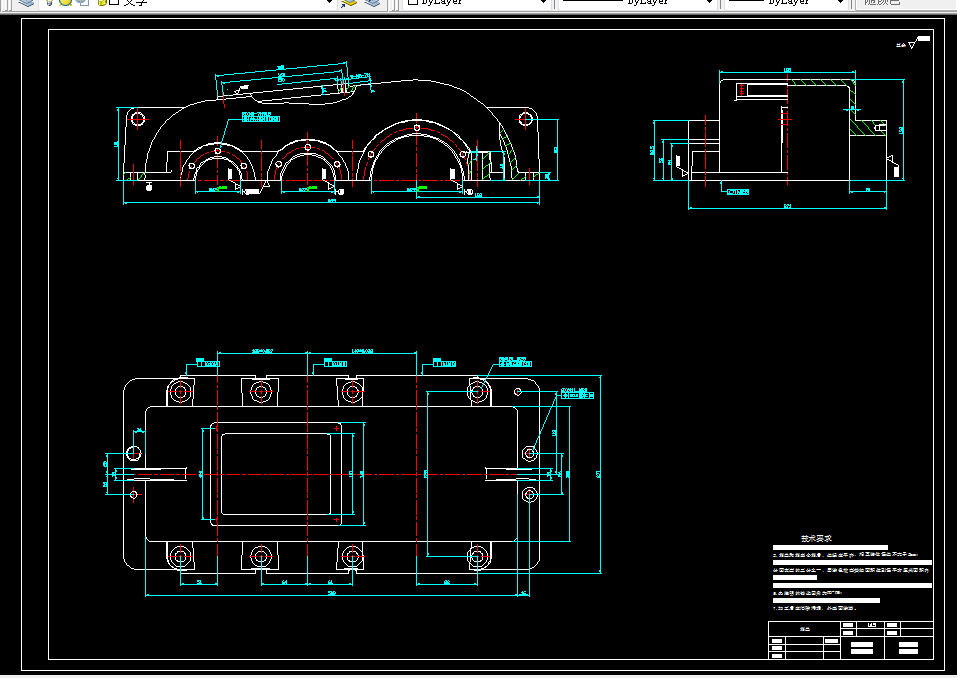Open the lineweight ByLayer dropdown

(x=785, y=3)
